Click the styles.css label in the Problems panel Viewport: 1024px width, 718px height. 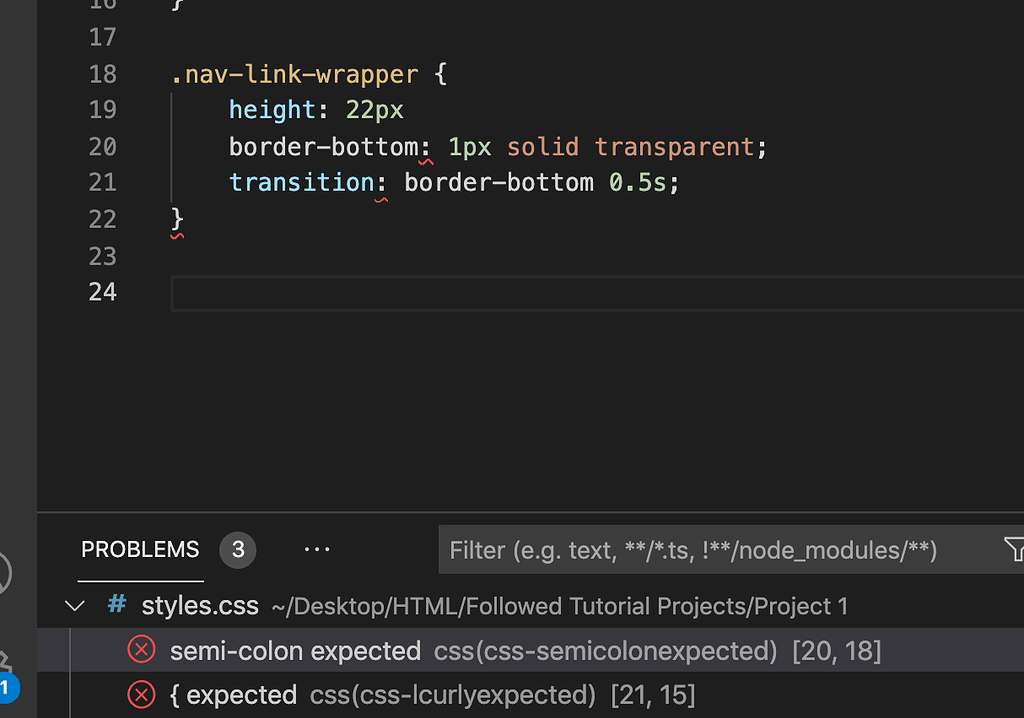200,605
